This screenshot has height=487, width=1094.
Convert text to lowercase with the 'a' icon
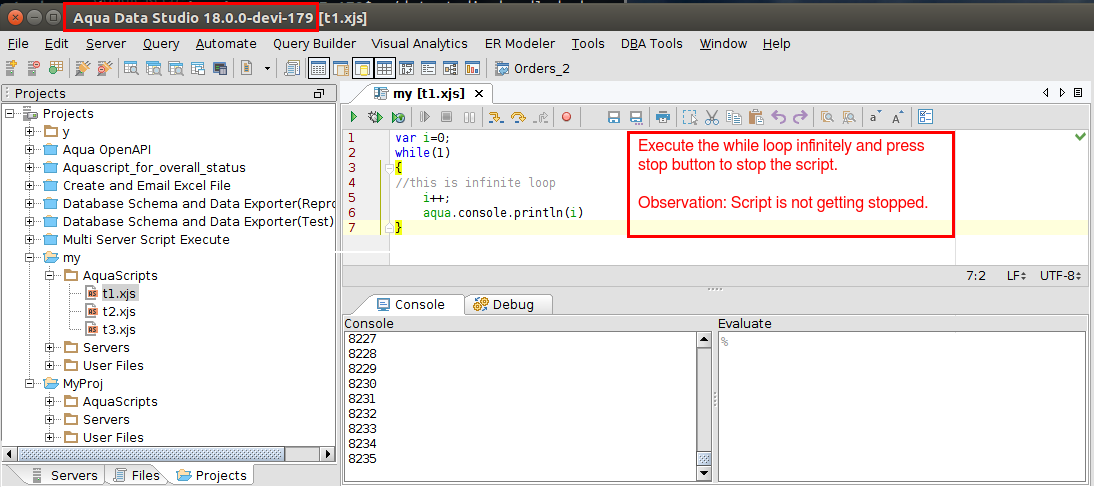click(x=875, y=117)
